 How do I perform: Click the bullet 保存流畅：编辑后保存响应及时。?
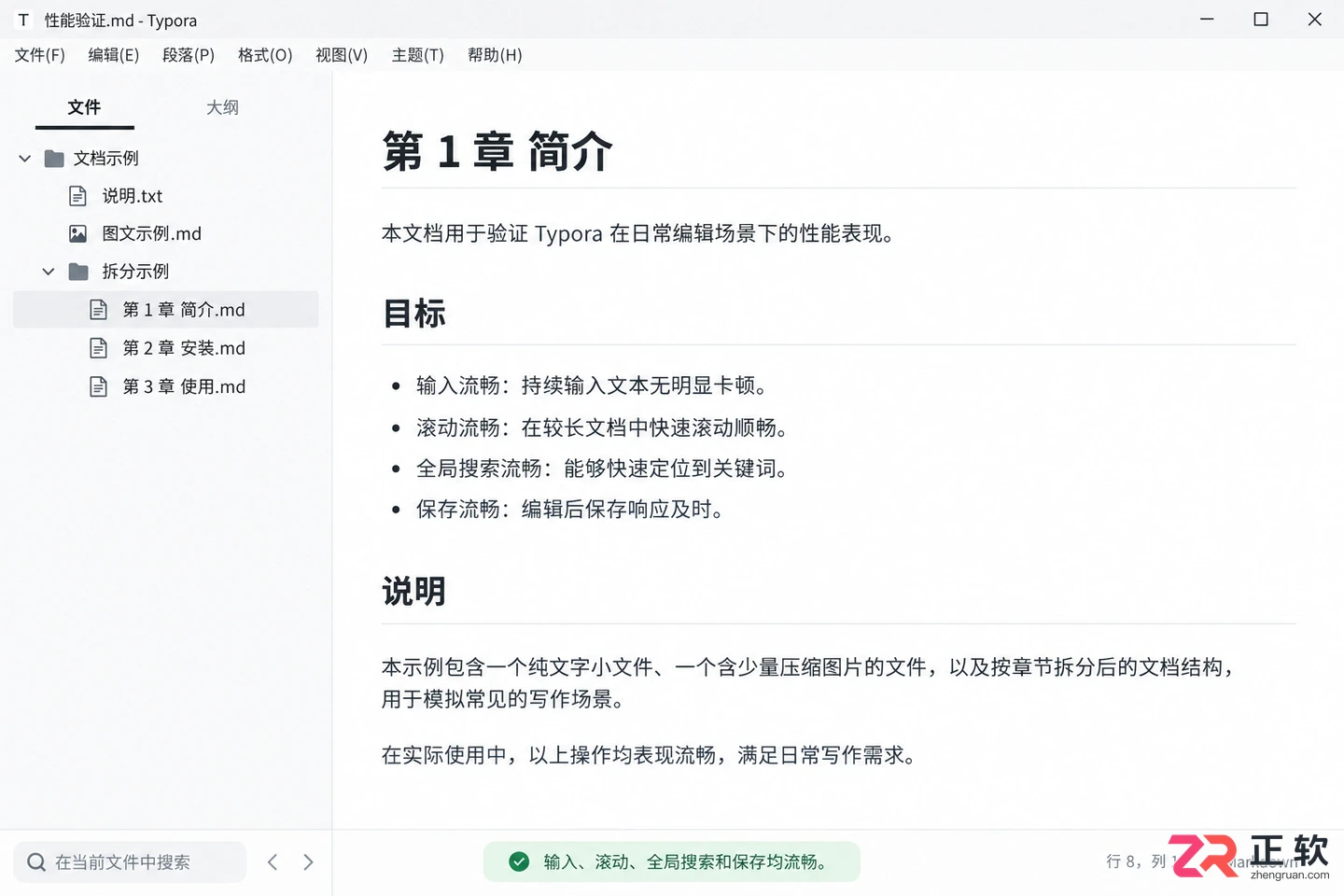[570, 510]
